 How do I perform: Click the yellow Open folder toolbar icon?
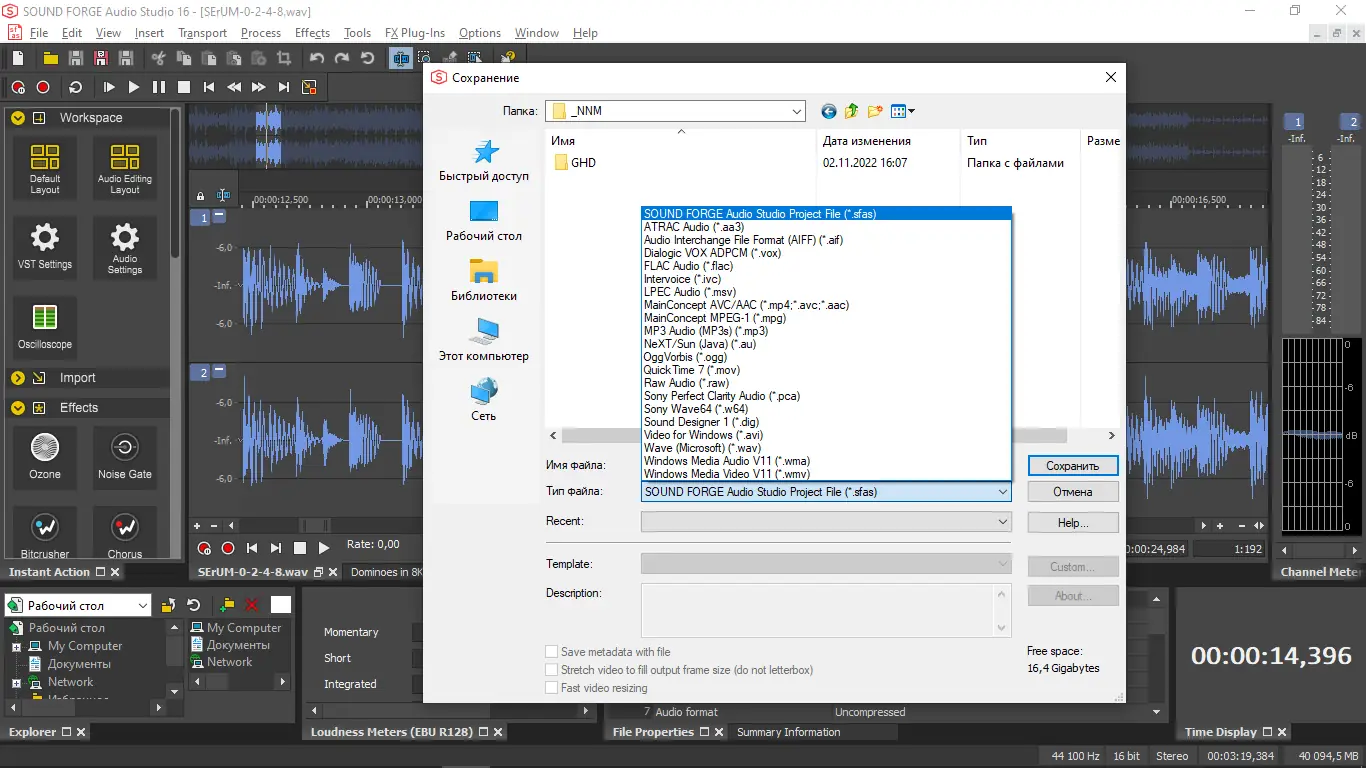coord(51,58)
